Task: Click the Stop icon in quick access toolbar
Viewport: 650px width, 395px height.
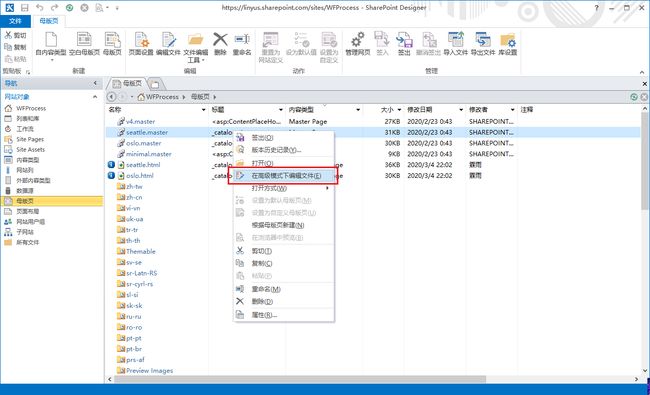Action: point(84,7)
